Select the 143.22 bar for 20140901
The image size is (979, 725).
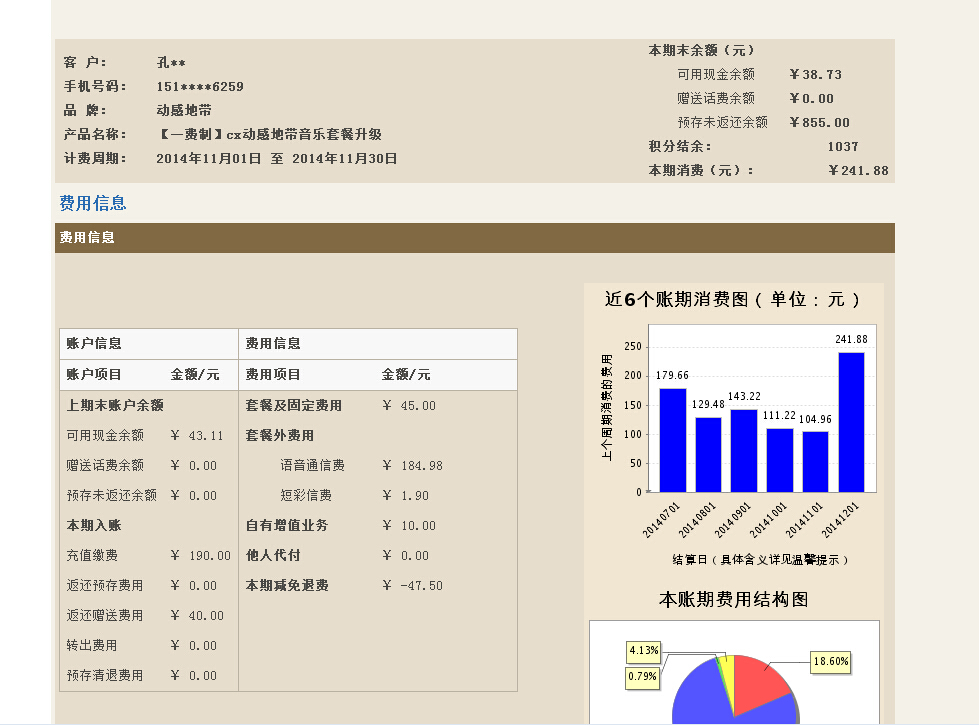tap(744, 451)
